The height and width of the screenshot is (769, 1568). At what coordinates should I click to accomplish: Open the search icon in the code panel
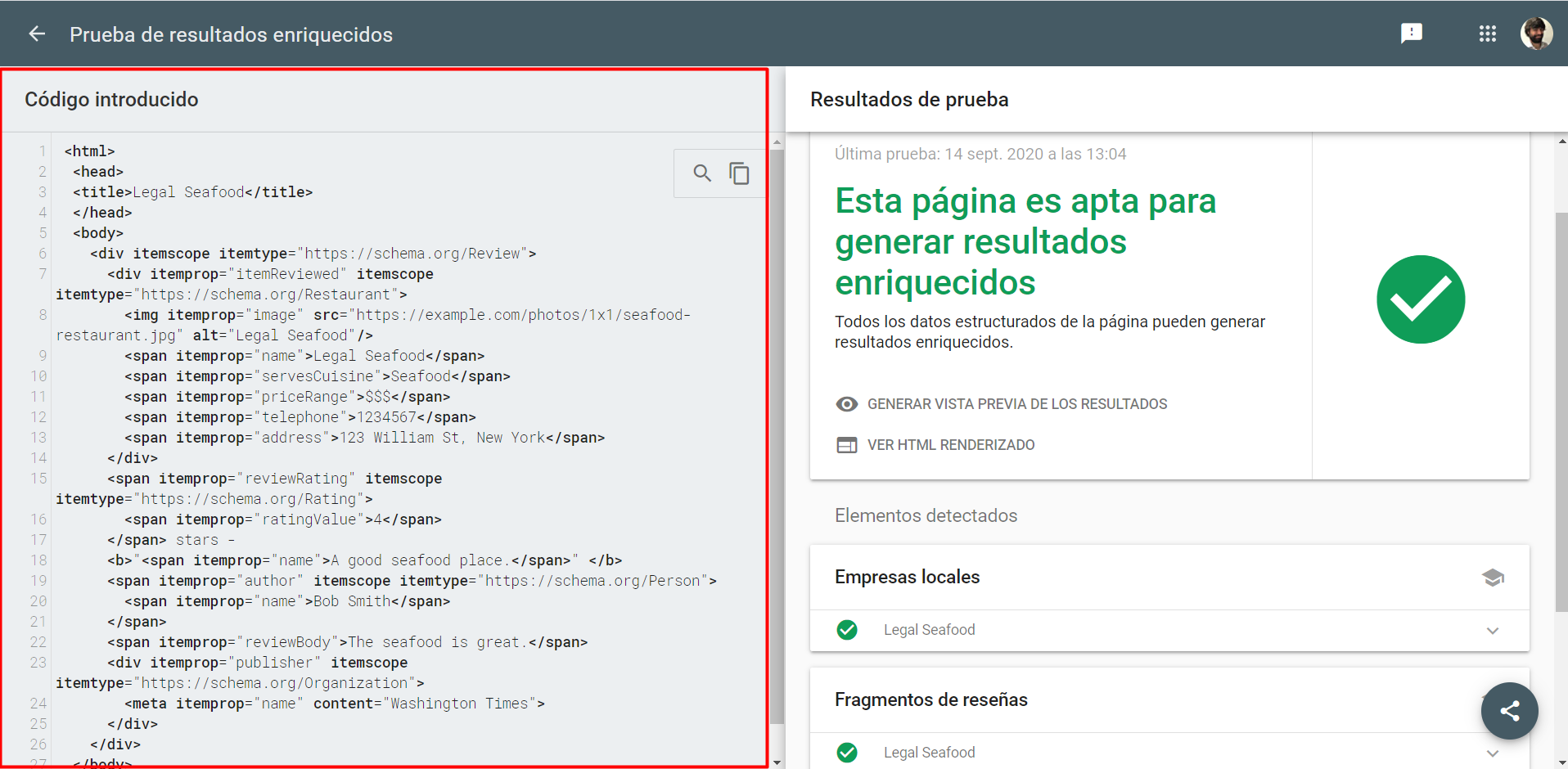coord(702,173)
